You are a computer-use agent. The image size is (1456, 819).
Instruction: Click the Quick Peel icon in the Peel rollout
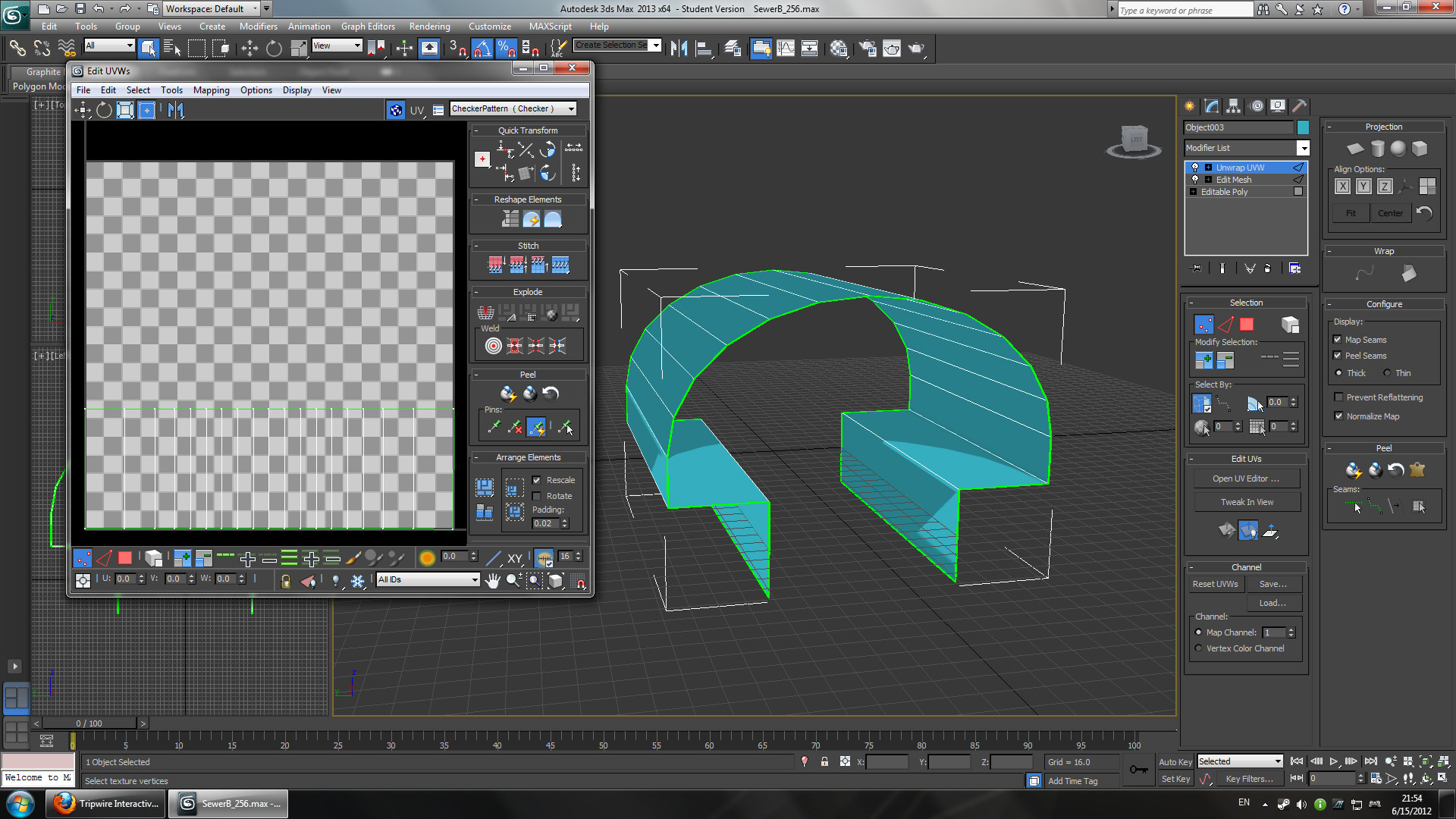tap(507, 394)
